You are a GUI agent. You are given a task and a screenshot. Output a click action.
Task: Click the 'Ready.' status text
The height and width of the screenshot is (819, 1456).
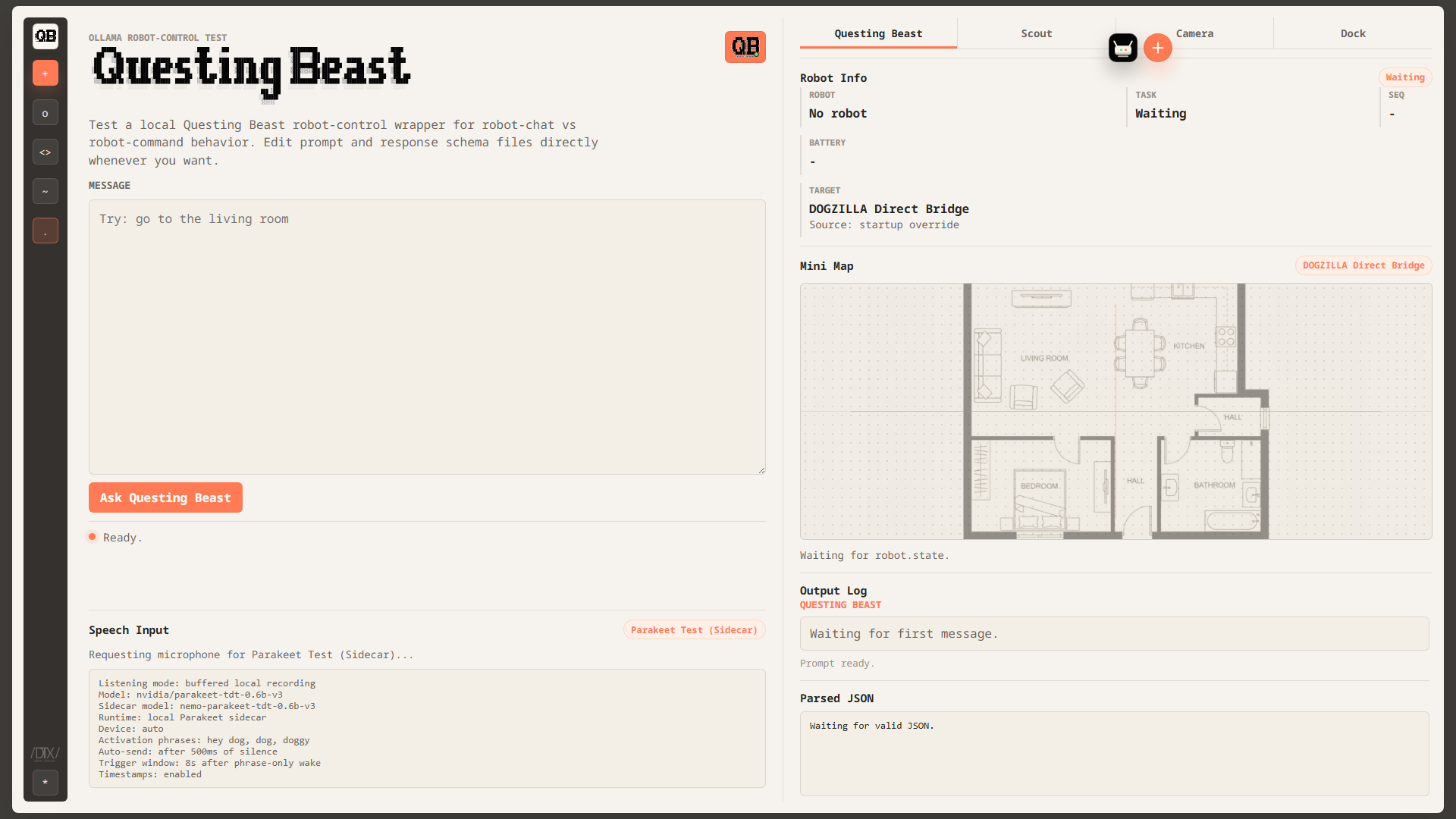pyautogui.click(x=122, y=538)
